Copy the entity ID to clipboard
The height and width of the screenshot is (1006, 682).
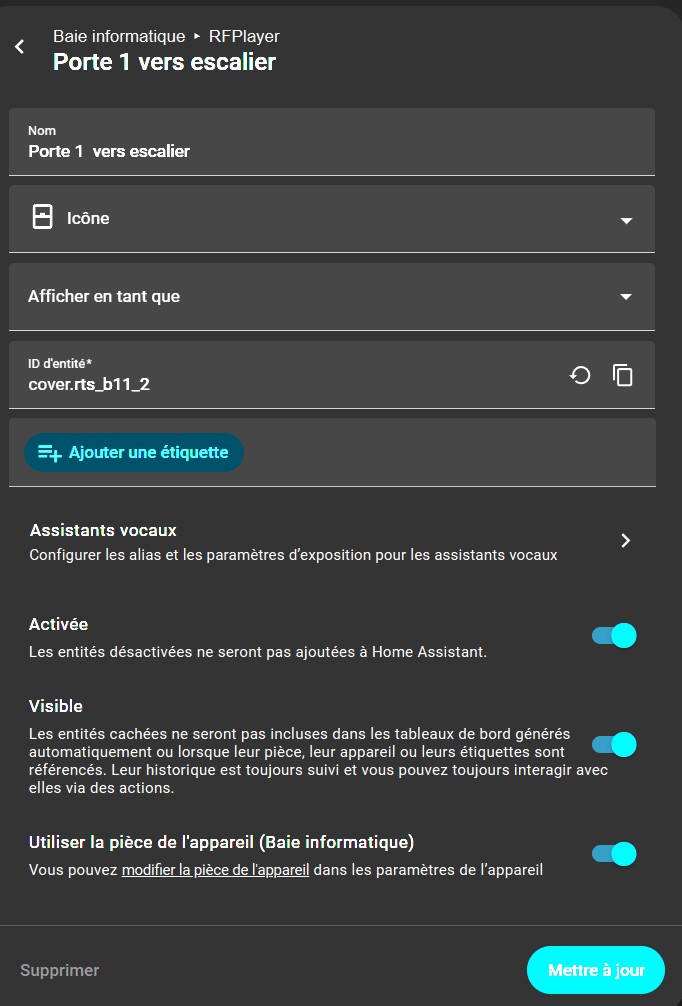(x=622, y=375)
